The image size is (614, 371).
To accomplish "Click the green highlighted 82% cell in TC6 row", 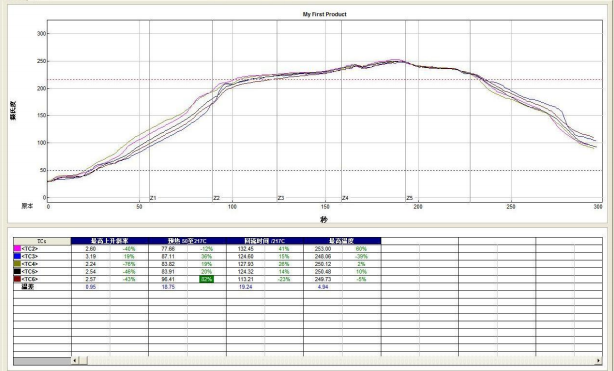I will 206,279.
